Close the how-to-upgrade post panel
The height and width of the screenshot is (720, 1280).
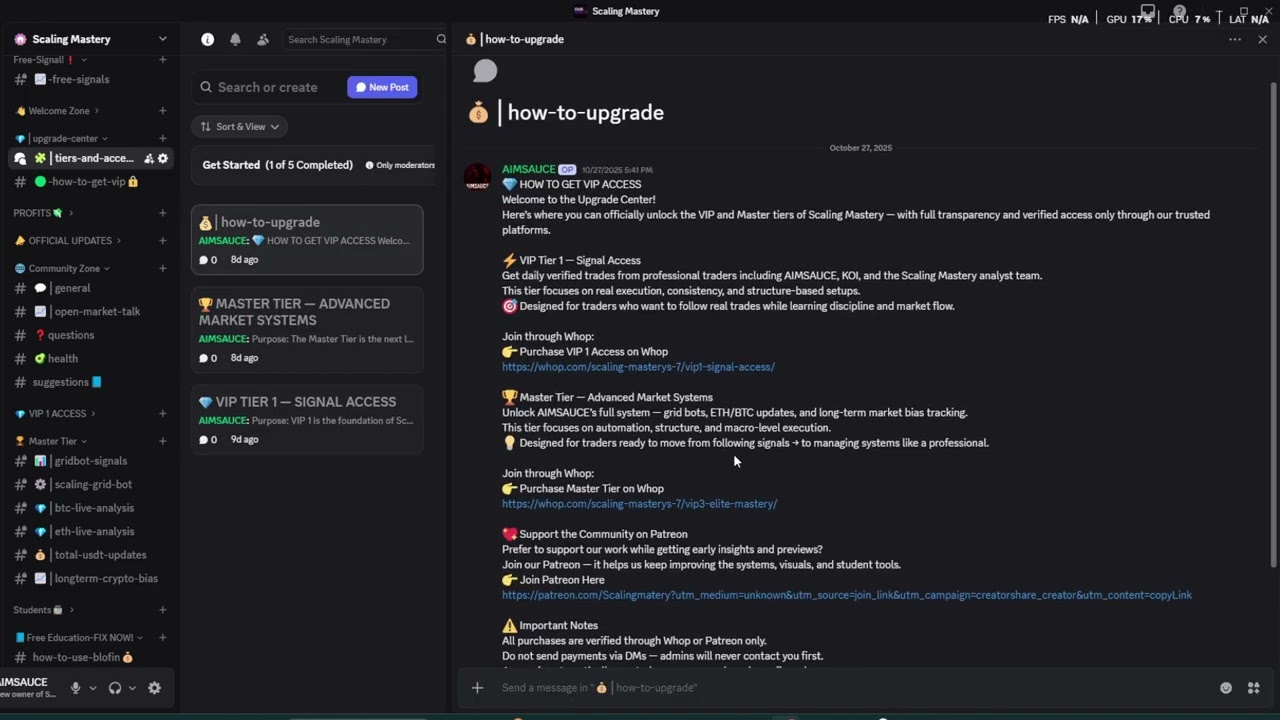pos(1262,39)
